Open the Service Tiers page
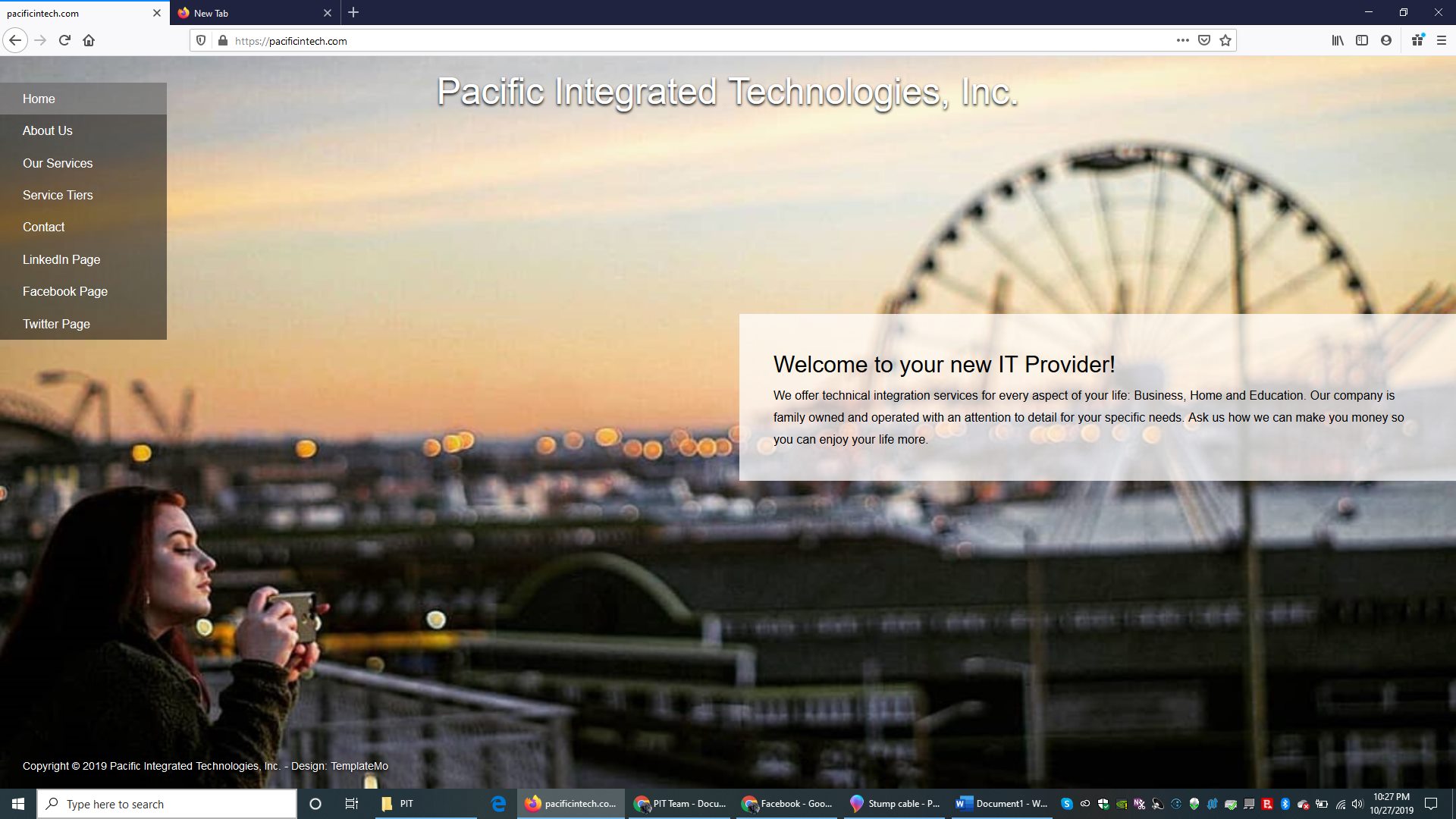 (x=83, y=195)
